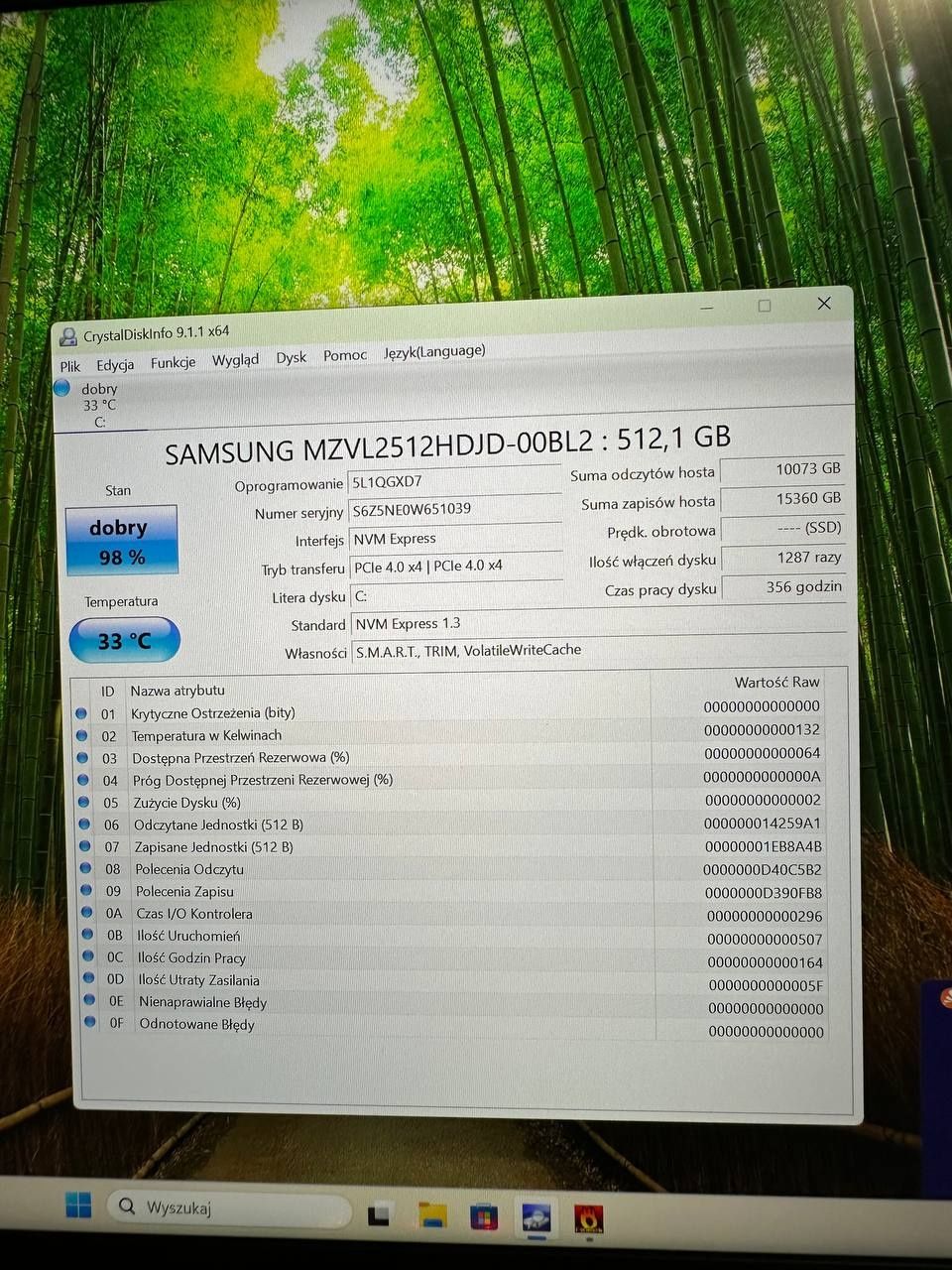Screen dimensions: 952x1270
Task: Open the Plik menu
Action: tap(70, 366)
